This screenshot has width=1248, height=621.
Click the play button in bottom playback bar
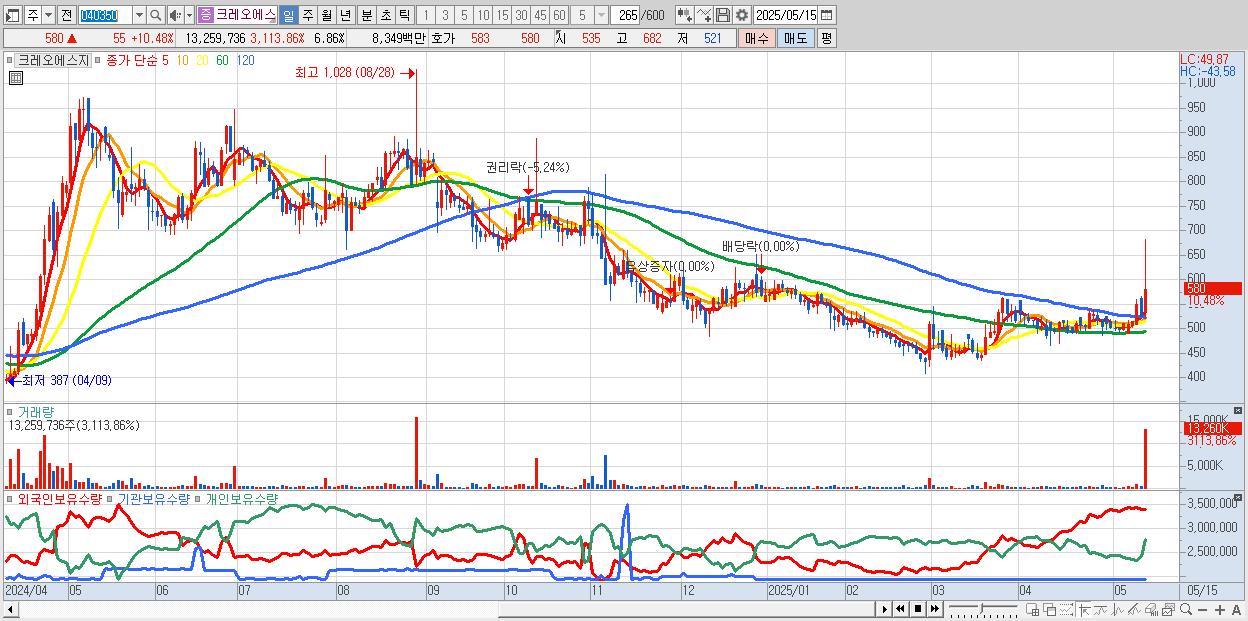[885, 609]
